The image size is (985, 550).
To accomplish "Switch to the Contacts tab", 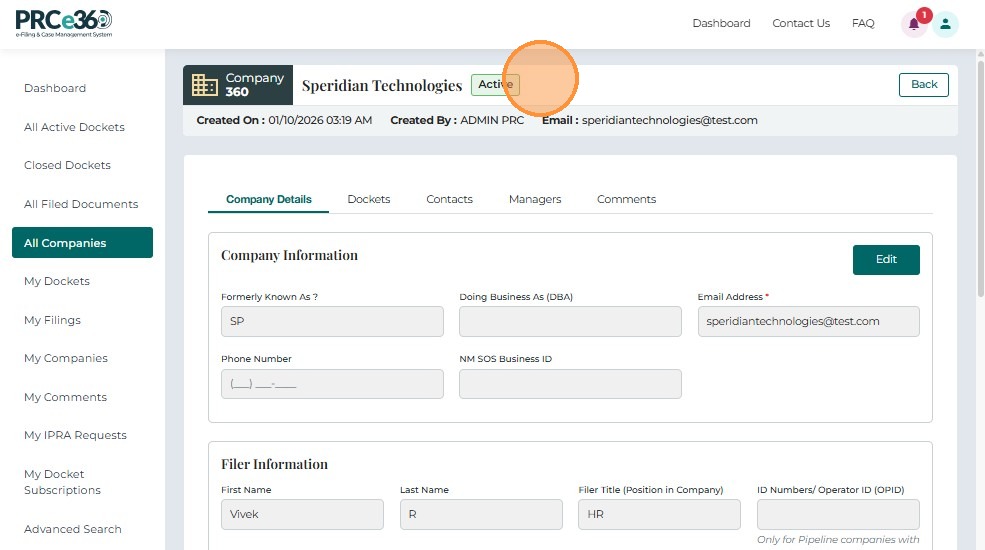I will click(x=449, y=199).
